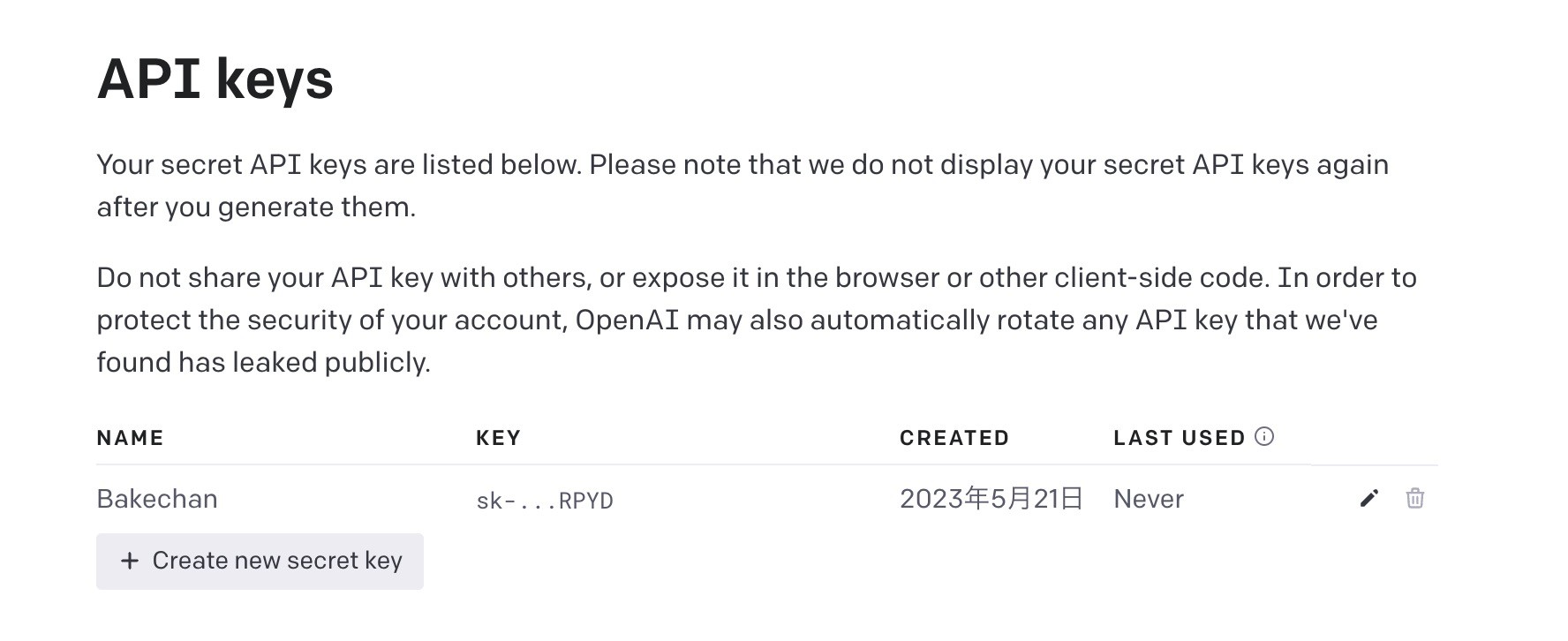Open the rename field using the edit pencil
The image size is (1568, 641).
click(x=1368, y=499)
